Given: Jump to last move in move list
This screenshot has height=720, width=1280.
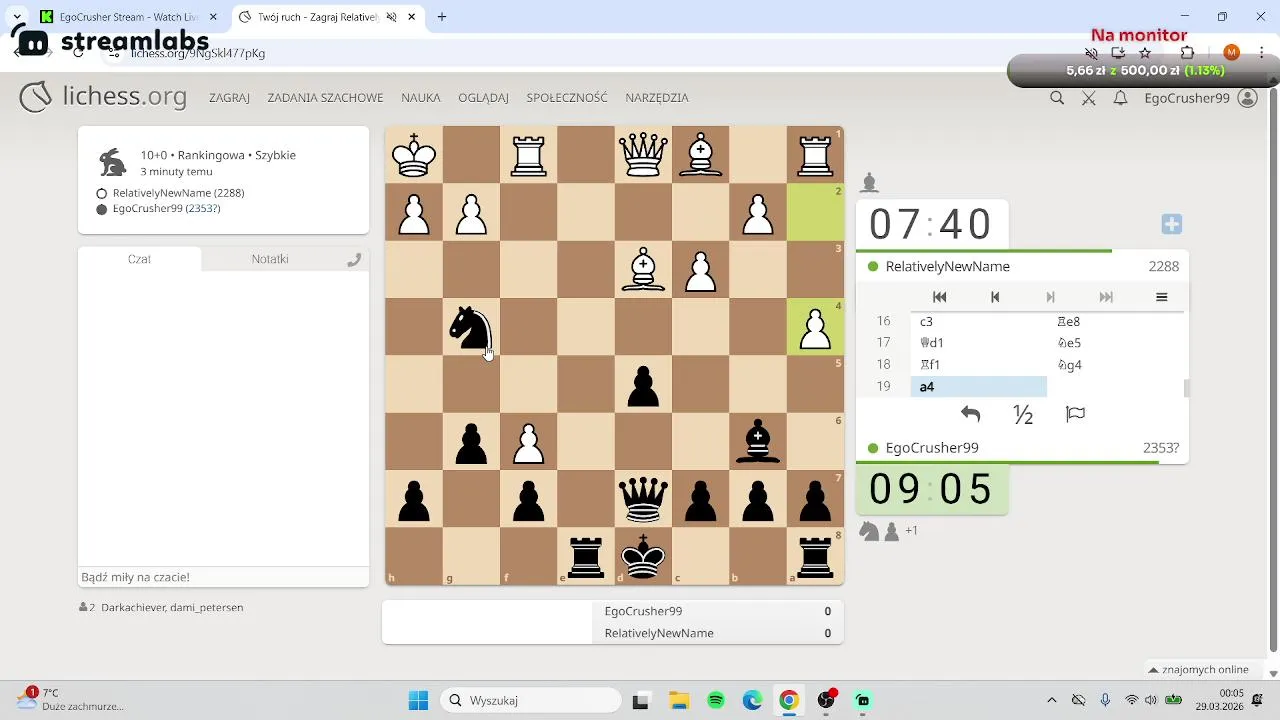Looking at the screenshot, I should pos(1106,297).
